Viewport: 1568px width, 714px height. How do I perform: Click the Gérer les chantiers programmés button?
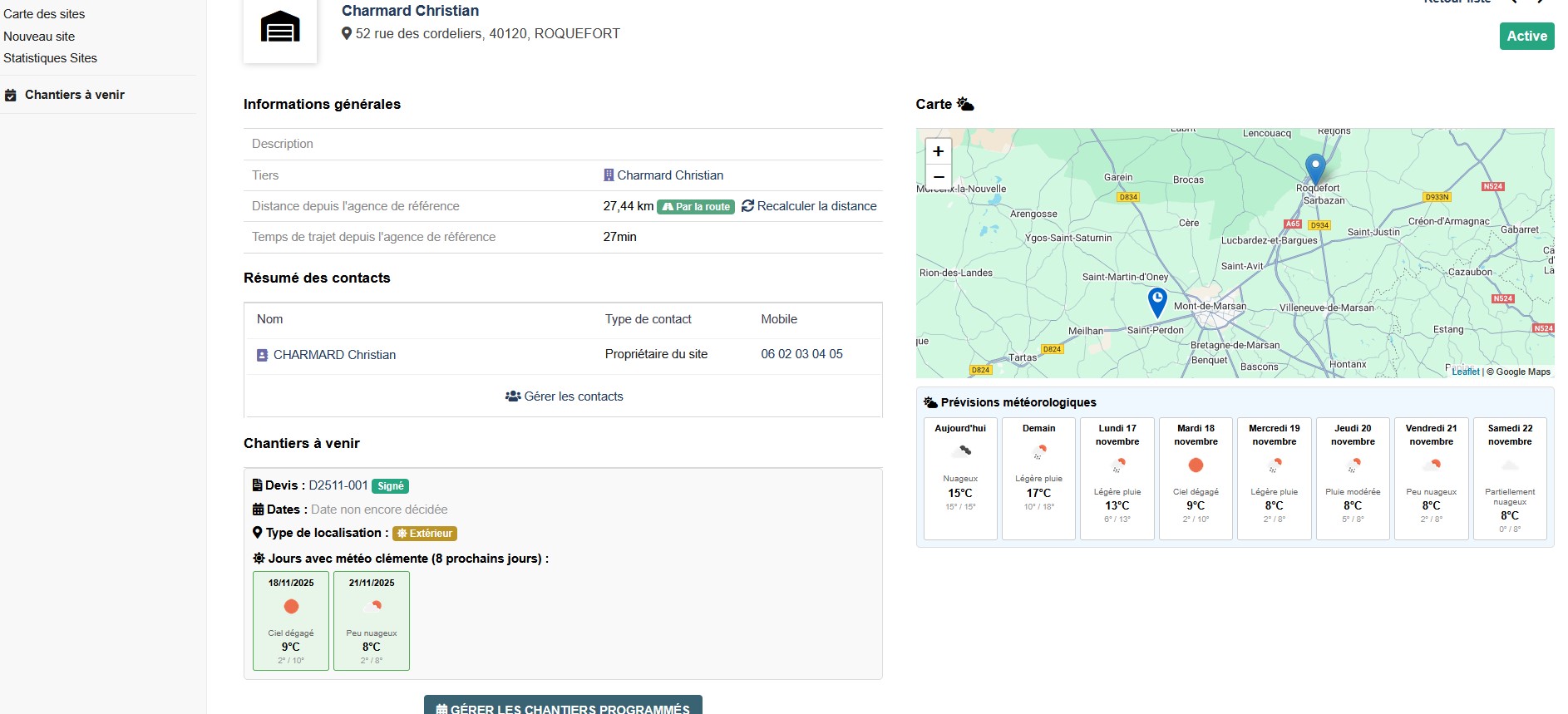point(563,705)
